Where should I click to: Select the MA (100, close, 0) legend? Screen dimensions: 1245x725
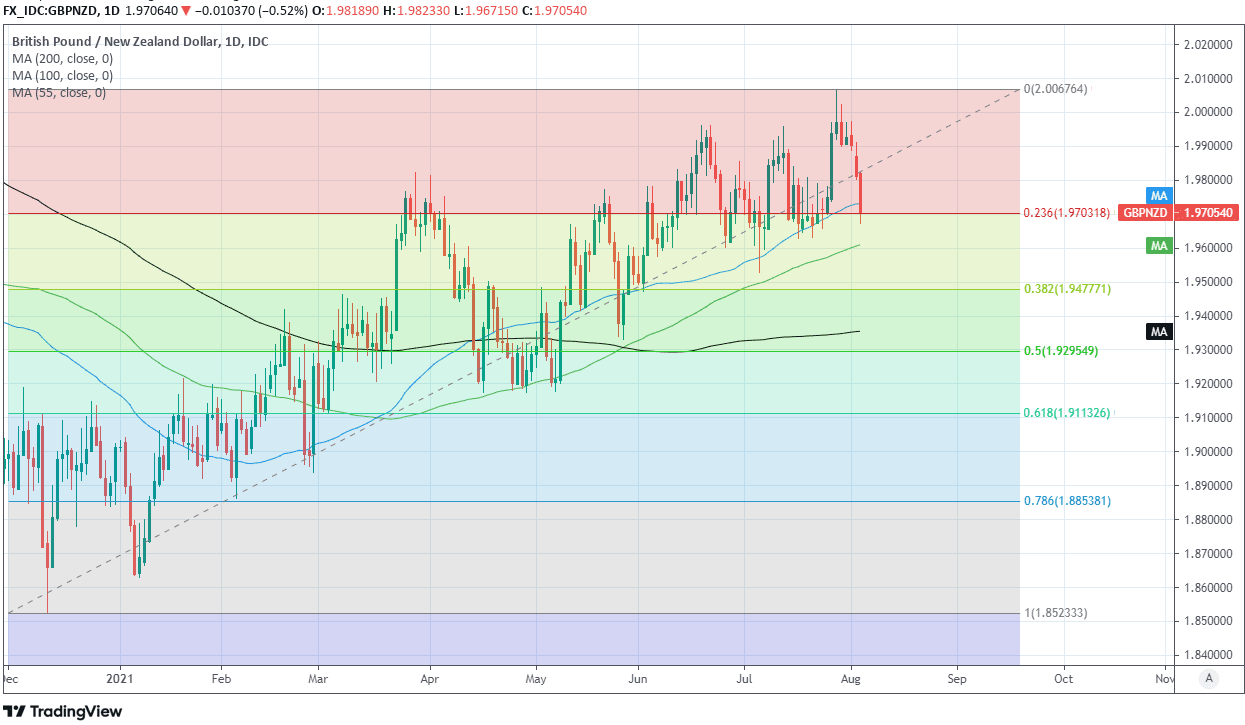(62, 76)
